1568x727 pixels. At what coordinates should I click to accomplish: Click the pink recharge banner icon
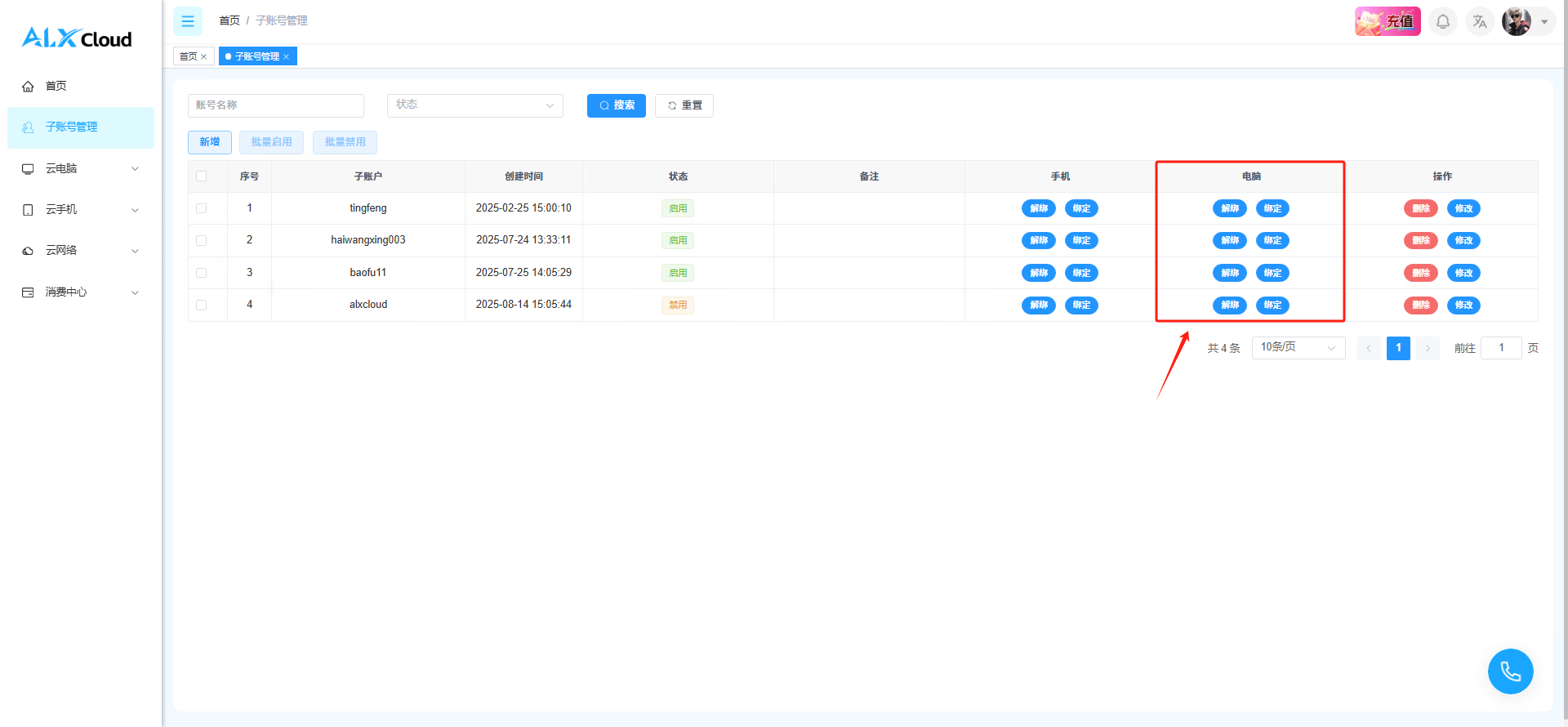[1388, 21]
